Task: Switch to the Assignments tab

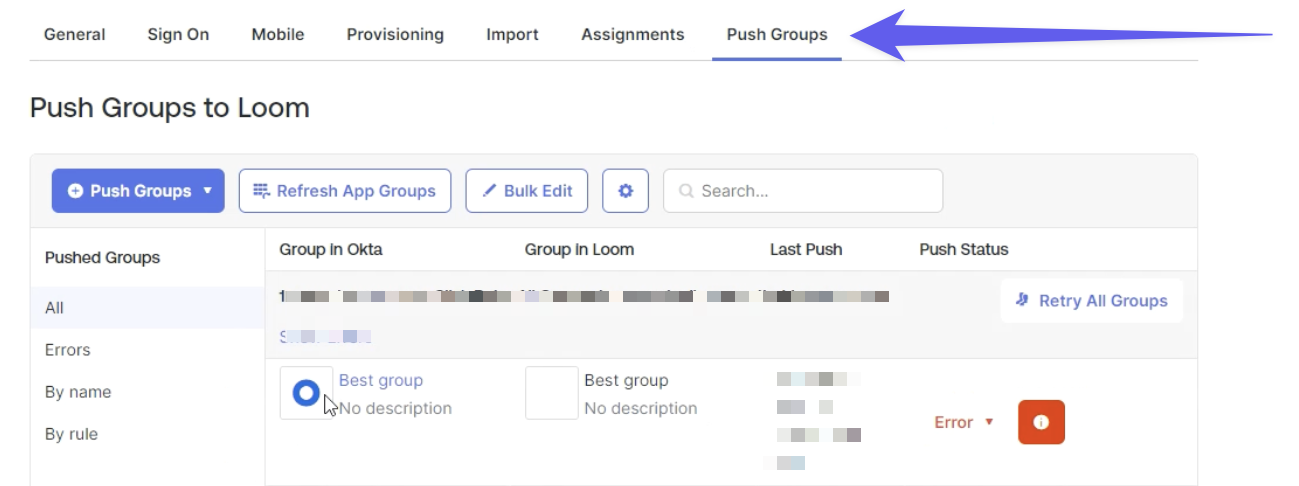Action: (633, 34)
